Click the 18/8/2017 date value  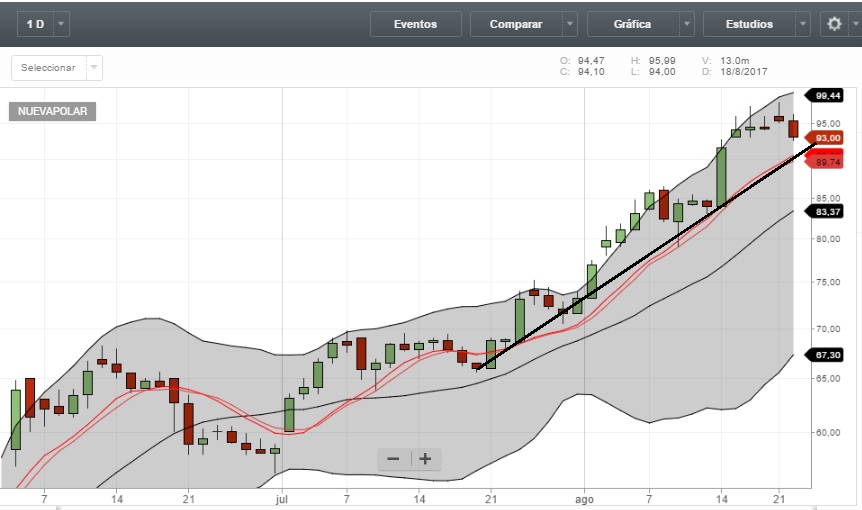[x=744, y=71]
